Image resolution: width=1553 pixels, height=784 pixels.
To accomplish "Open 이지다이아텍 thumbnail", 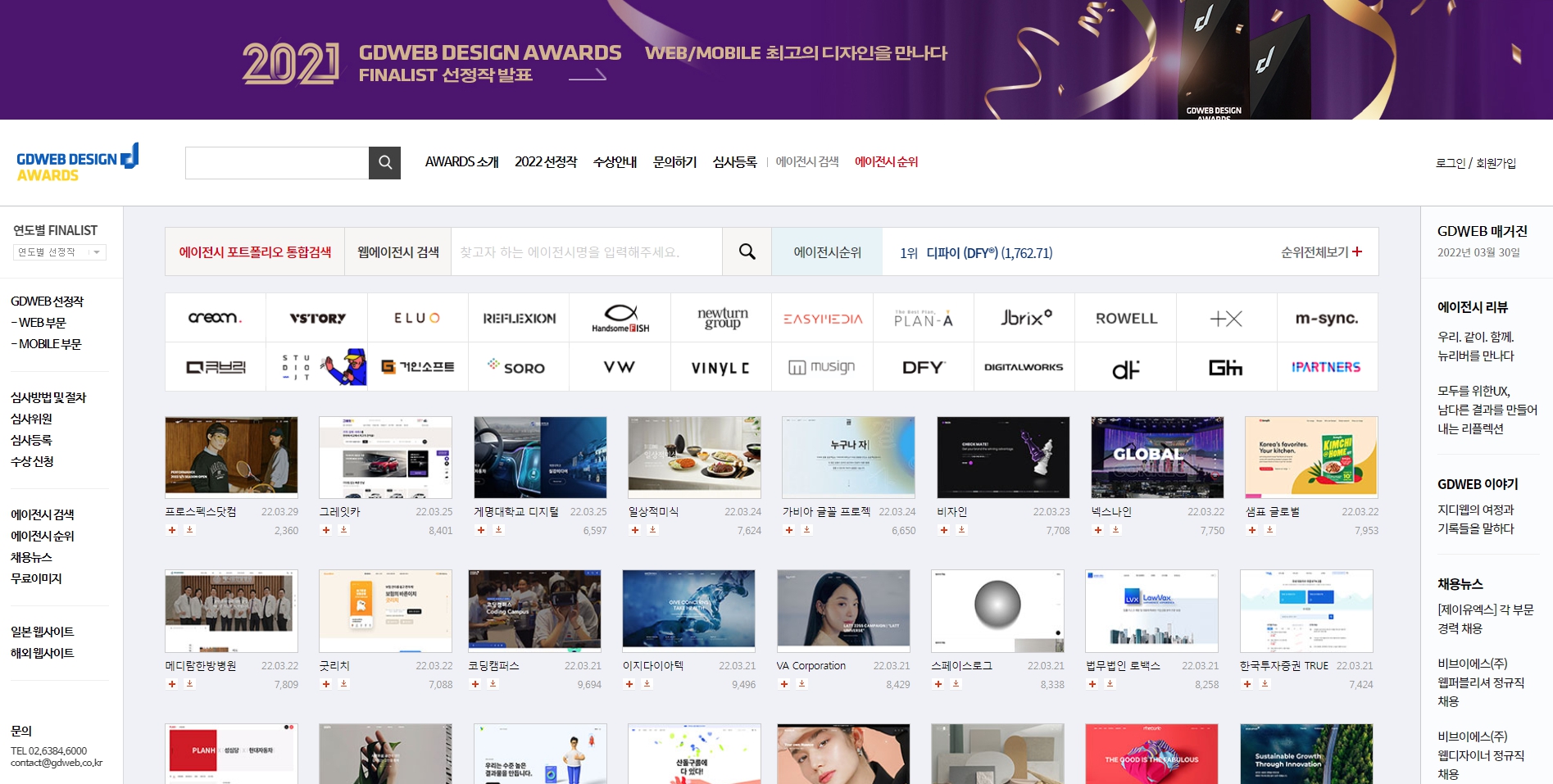I will (x=688, y=611).
